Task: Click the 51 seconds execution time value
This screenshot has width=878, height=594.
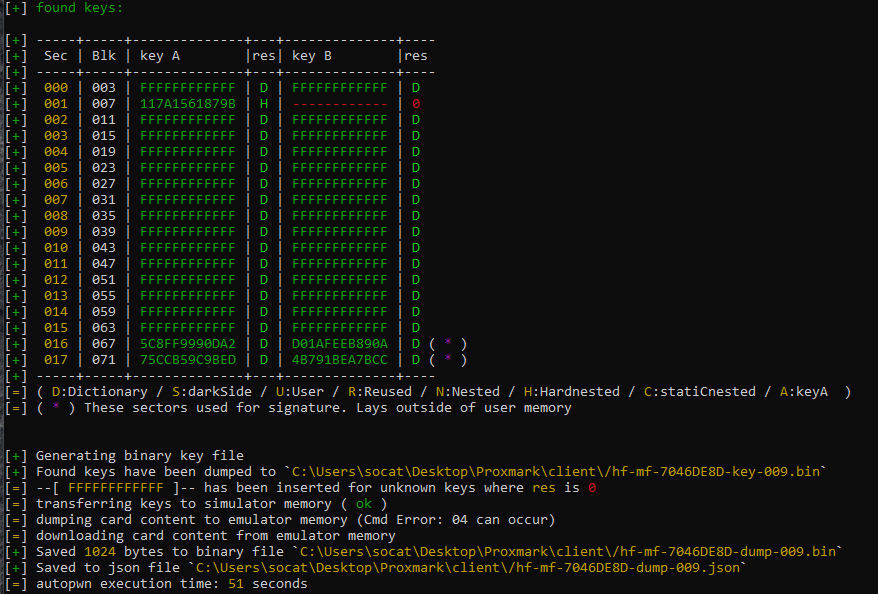Action: [x=236, y=584]
